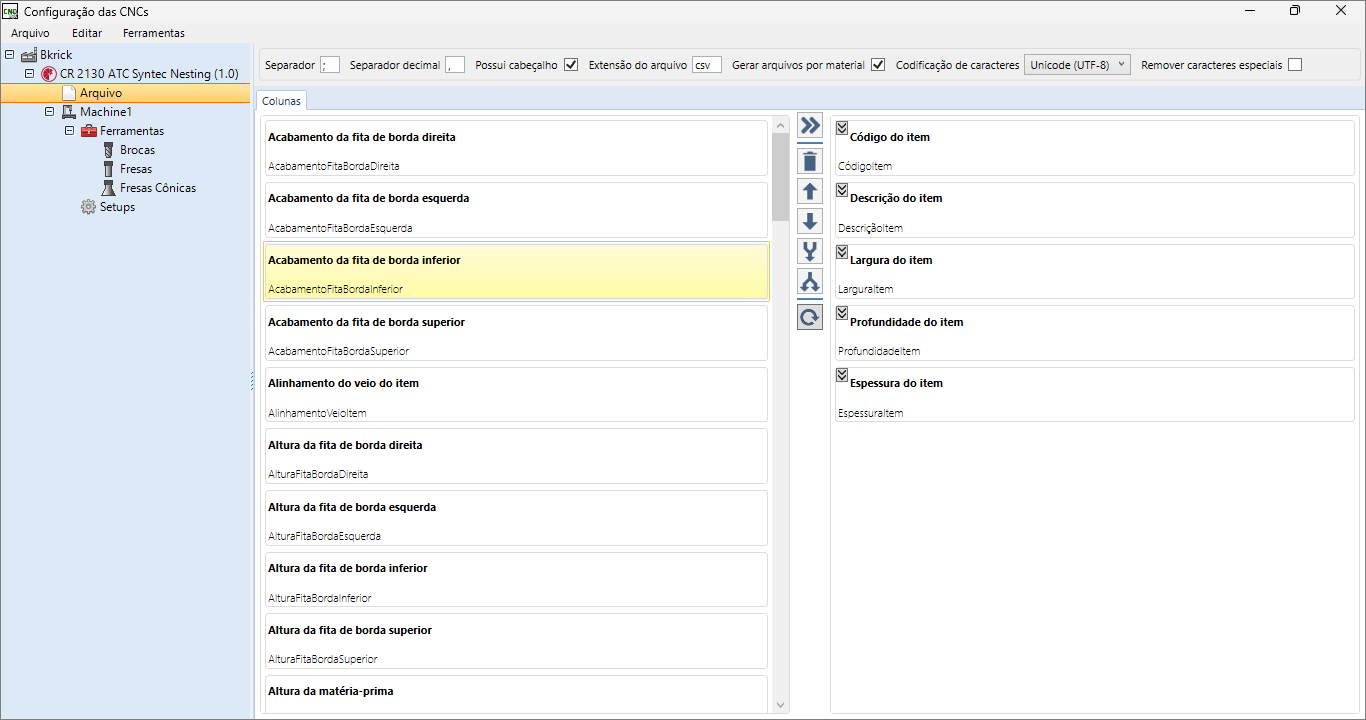The width and height of the screenshot is (1366, 720).
Task: Move selected column up with arrow button
Action: tap(810, 191)
